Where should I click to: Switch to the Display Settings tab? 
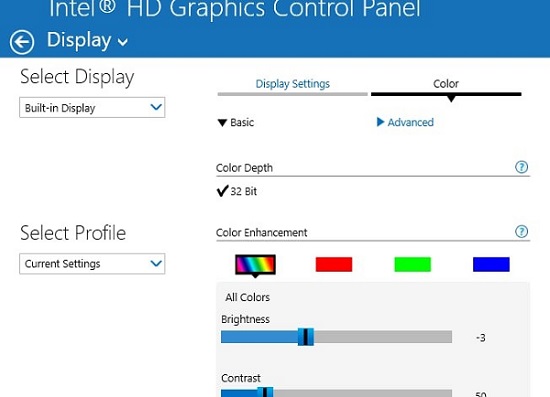click(x=293, y=84)
